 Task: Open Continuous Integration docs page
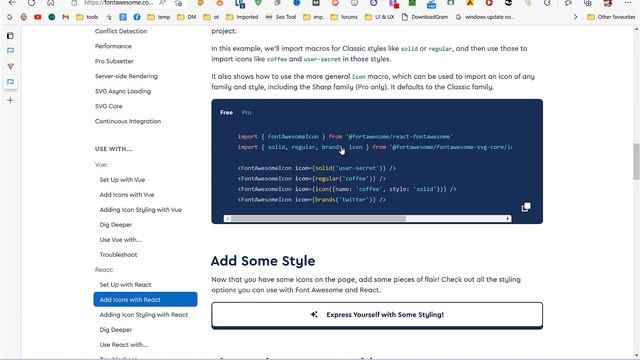[128, 121]
